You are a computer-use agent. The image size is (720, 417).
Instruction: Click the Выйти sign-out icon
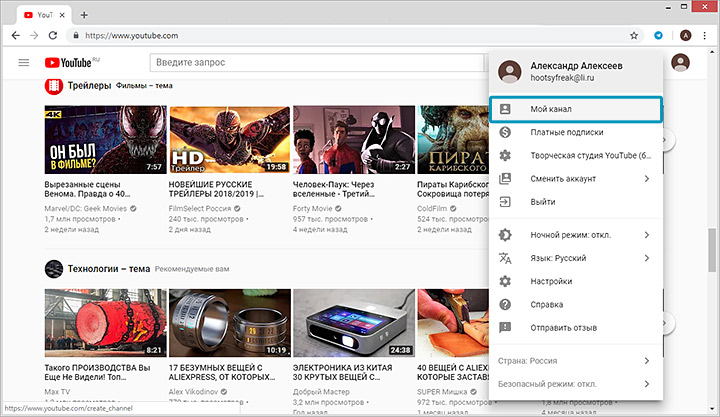[505, 202]
